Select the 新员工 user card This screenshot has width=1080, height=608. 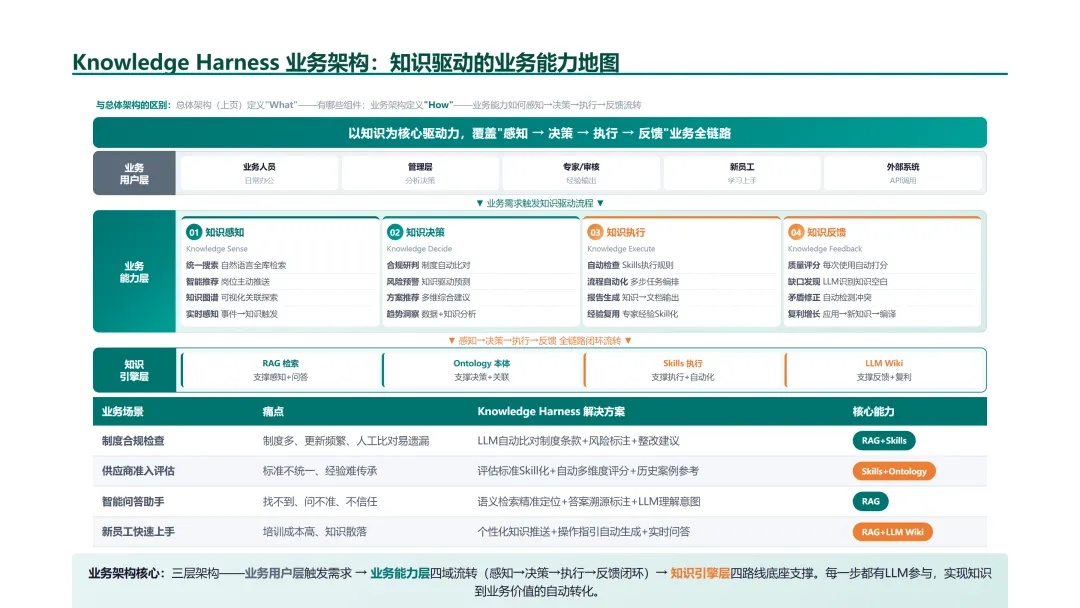pos(742,173)
